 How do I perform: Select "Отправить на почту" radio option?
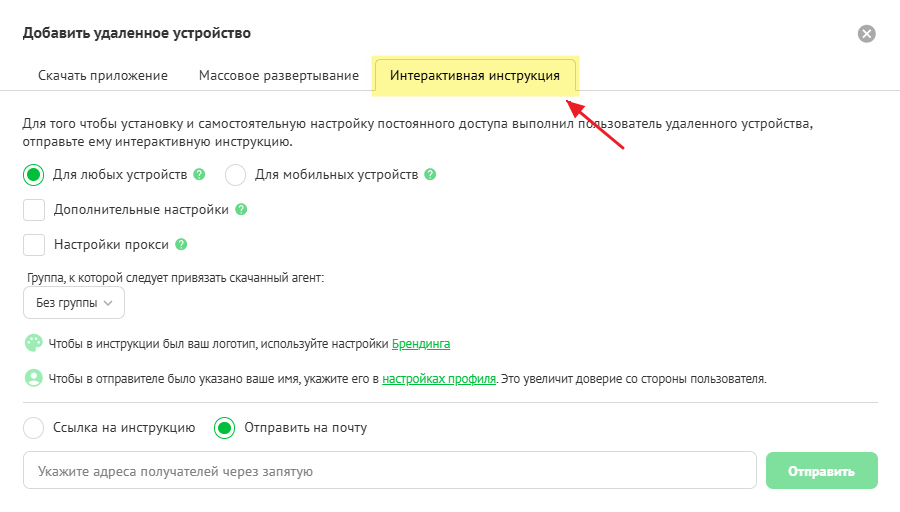[225, 428]
